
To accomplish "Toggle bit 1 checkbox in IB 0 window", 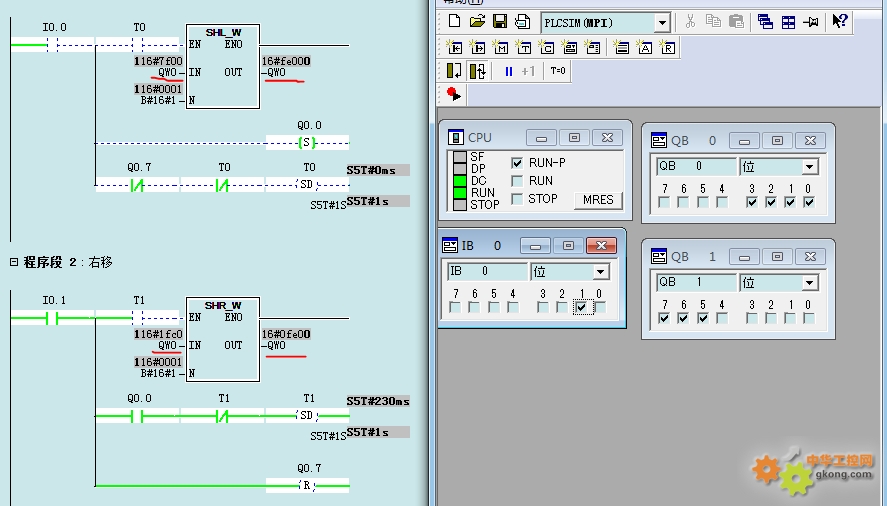I will tap(582, 307).
